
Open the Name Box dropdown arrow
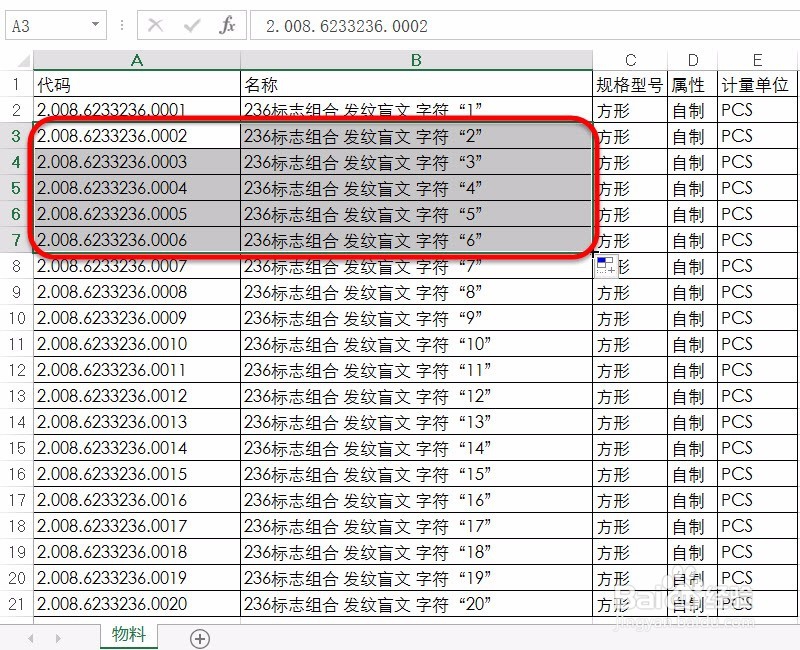tap(96, 25)
